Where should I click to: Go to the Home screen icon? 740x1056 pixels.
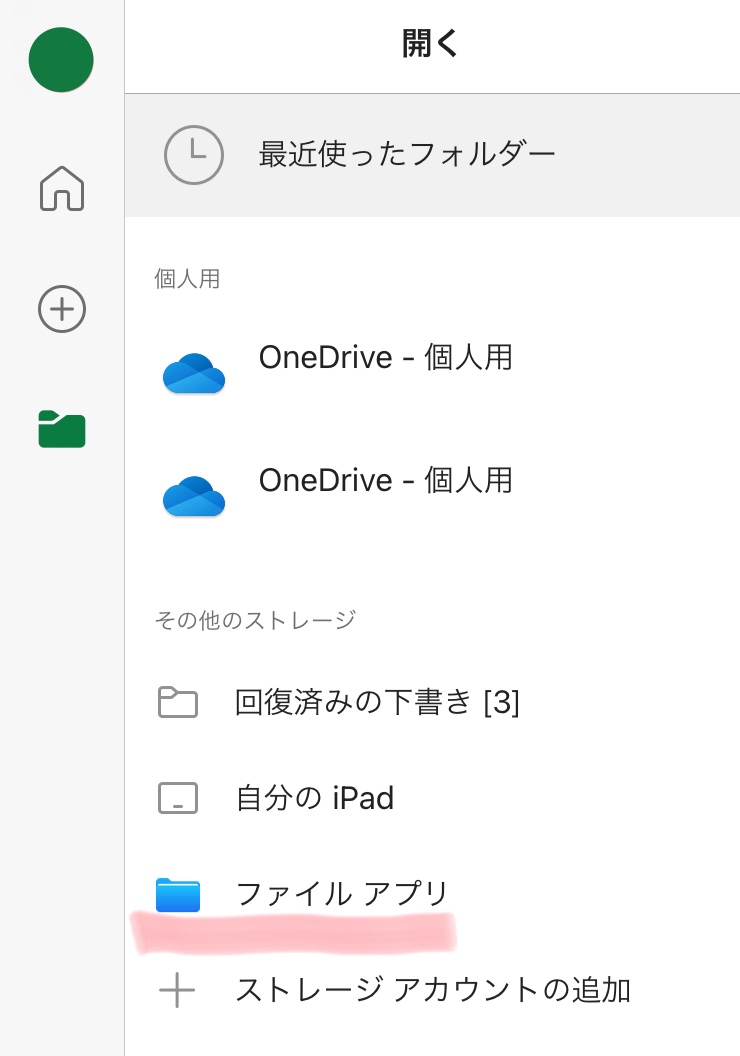click(62, 188)
